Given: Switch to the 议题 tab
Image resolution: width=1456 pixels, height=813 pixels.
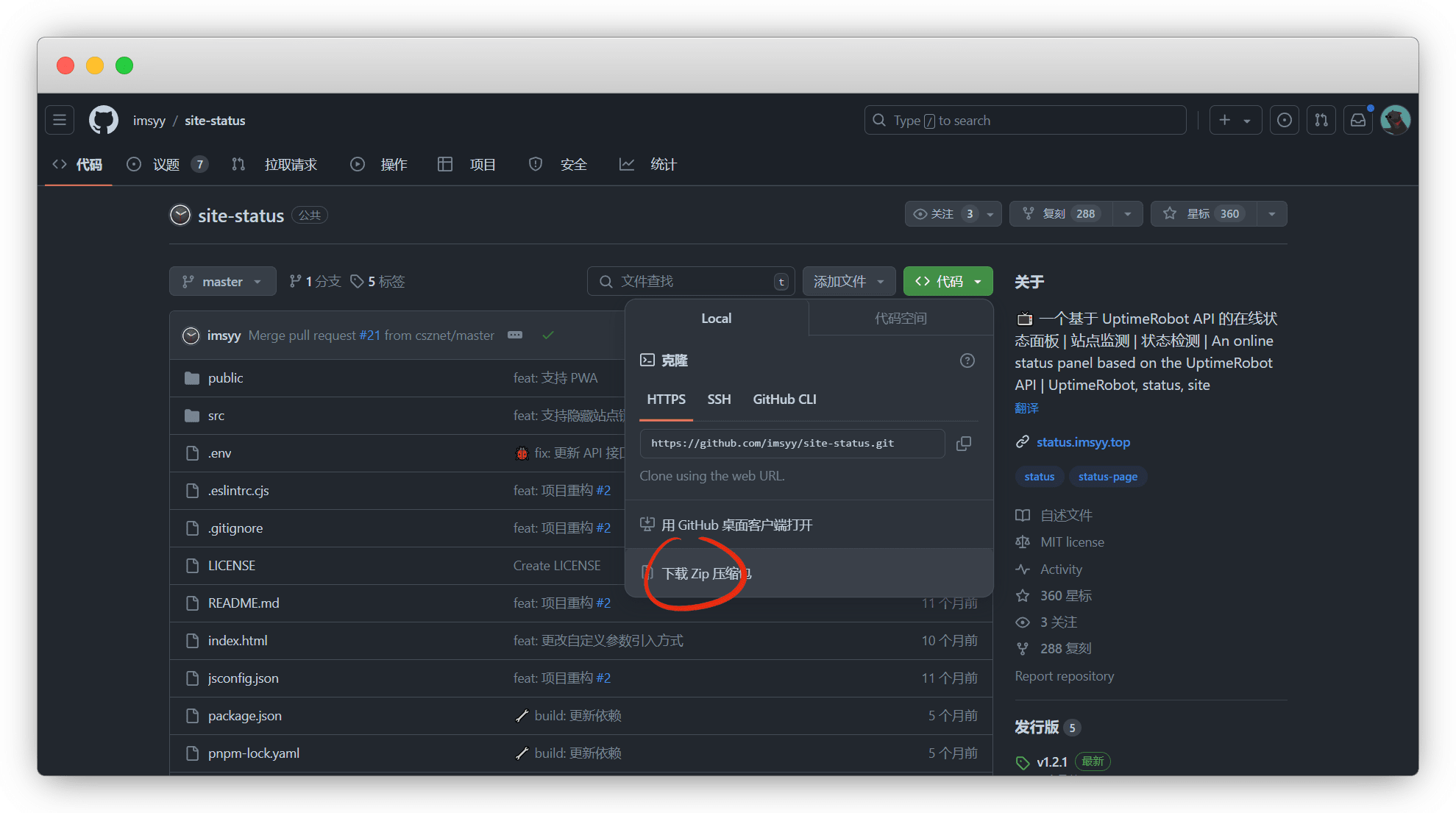Looking at the screenshot, I should click(167, 165).
